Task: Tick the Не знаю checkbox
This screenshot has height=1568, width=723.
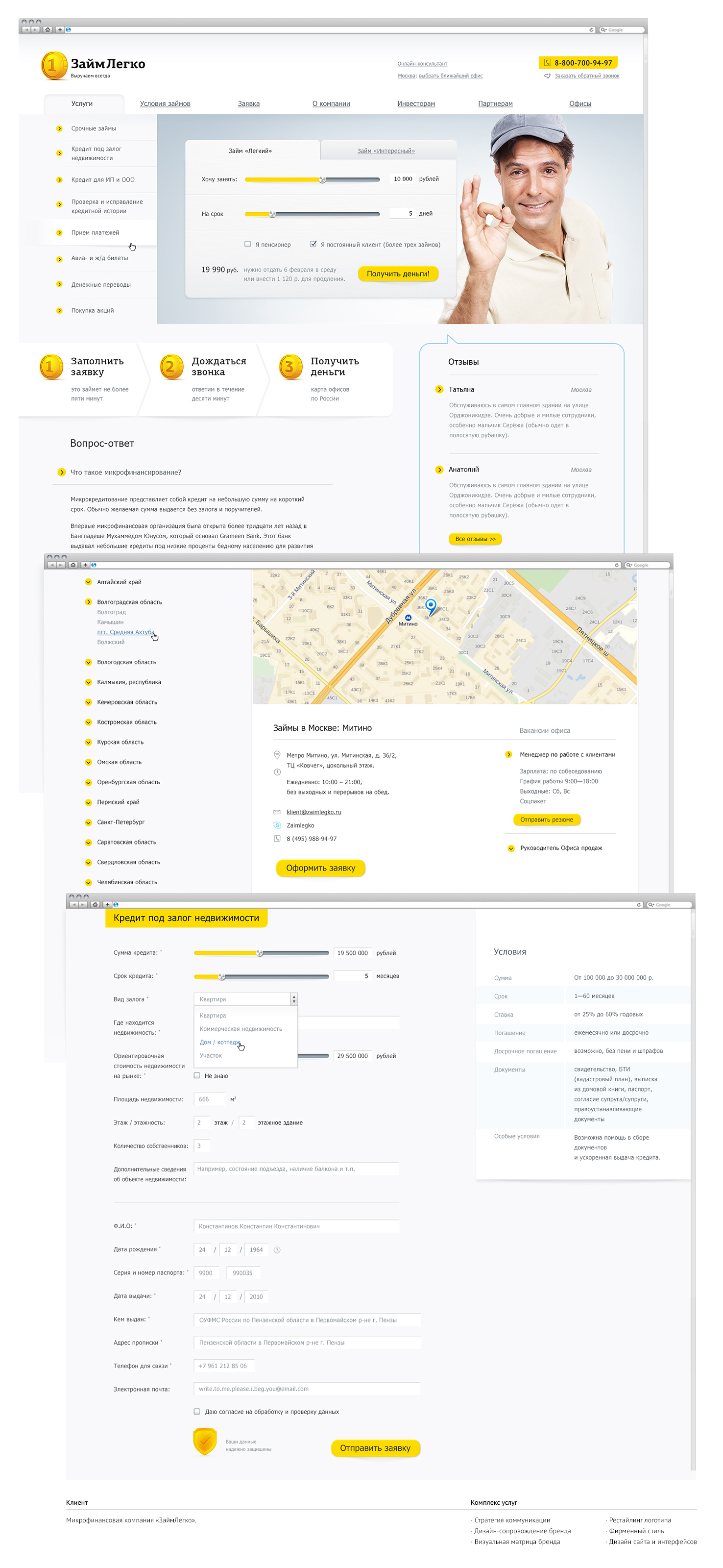Action: (x=197, y=1075)
